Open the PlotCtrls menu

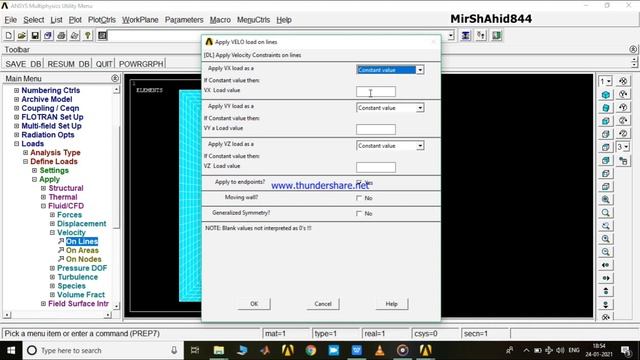coord(102,20)
